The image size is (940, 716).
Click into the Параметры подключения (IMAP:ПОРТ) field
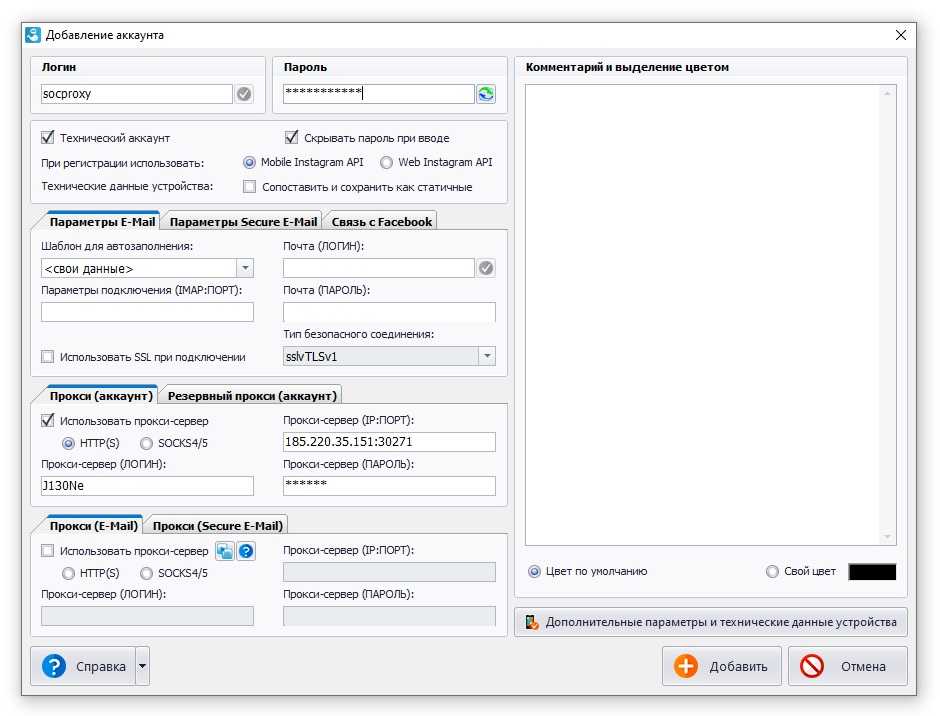click(147, 312)
